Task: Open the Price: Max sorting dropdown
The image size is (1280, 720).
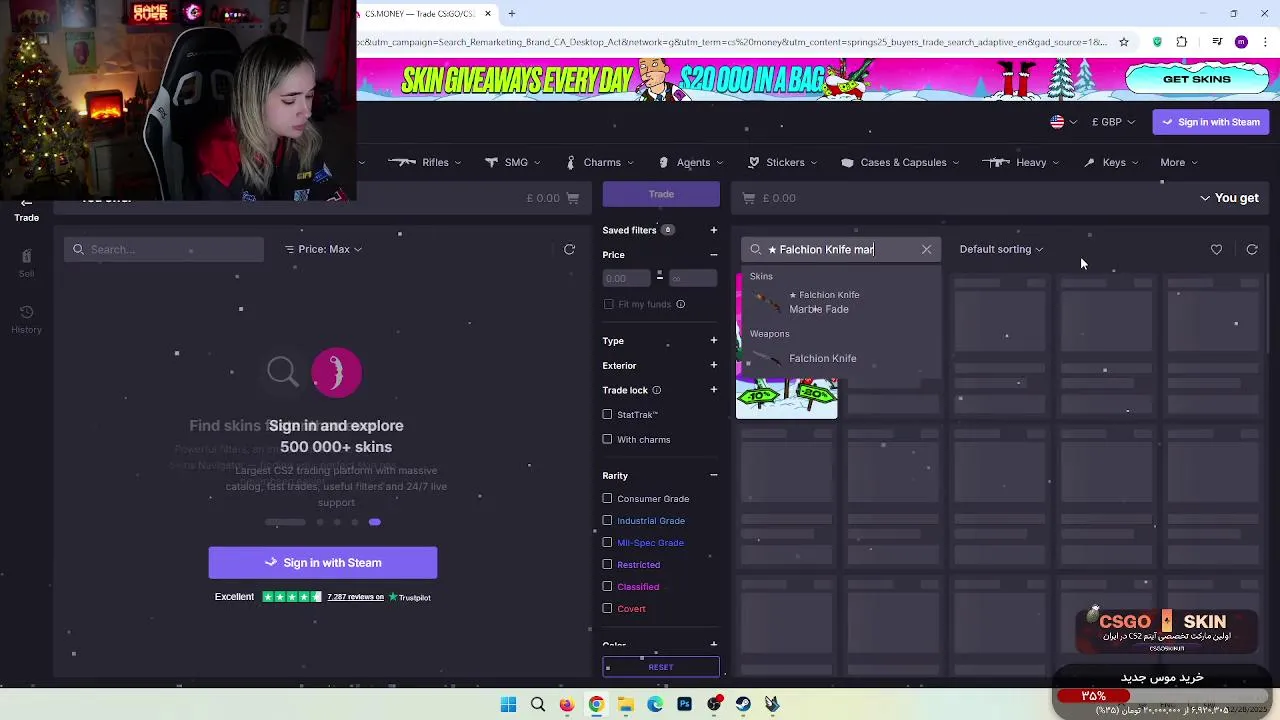Action: [323, 249]
